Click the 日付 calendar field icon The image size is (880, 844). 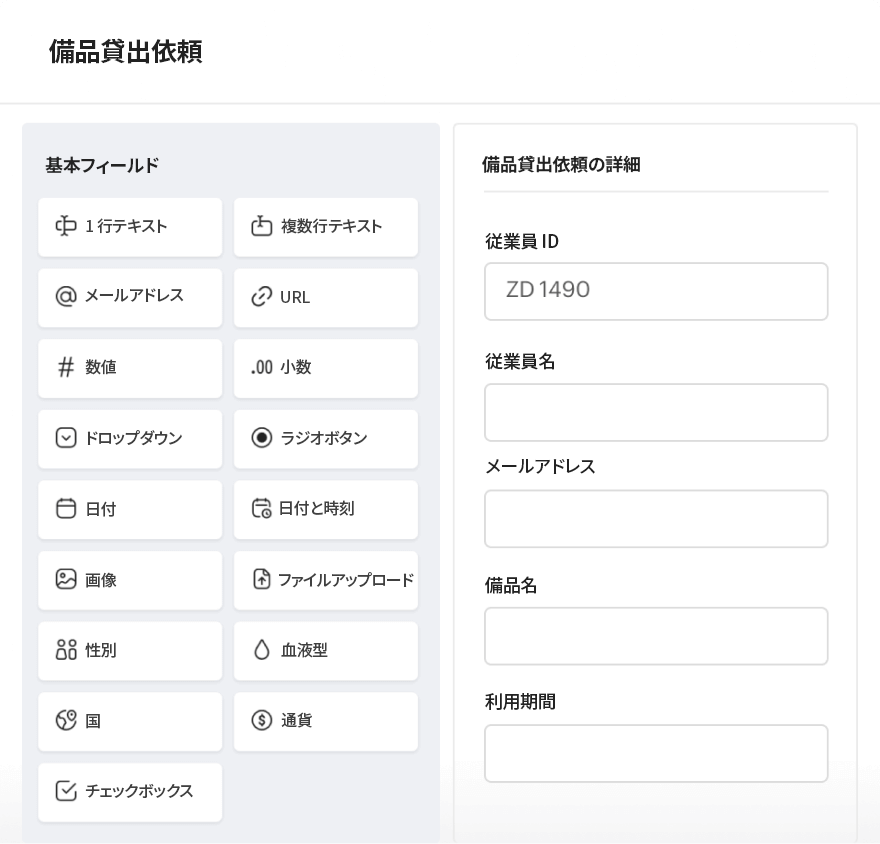point(64,509)
